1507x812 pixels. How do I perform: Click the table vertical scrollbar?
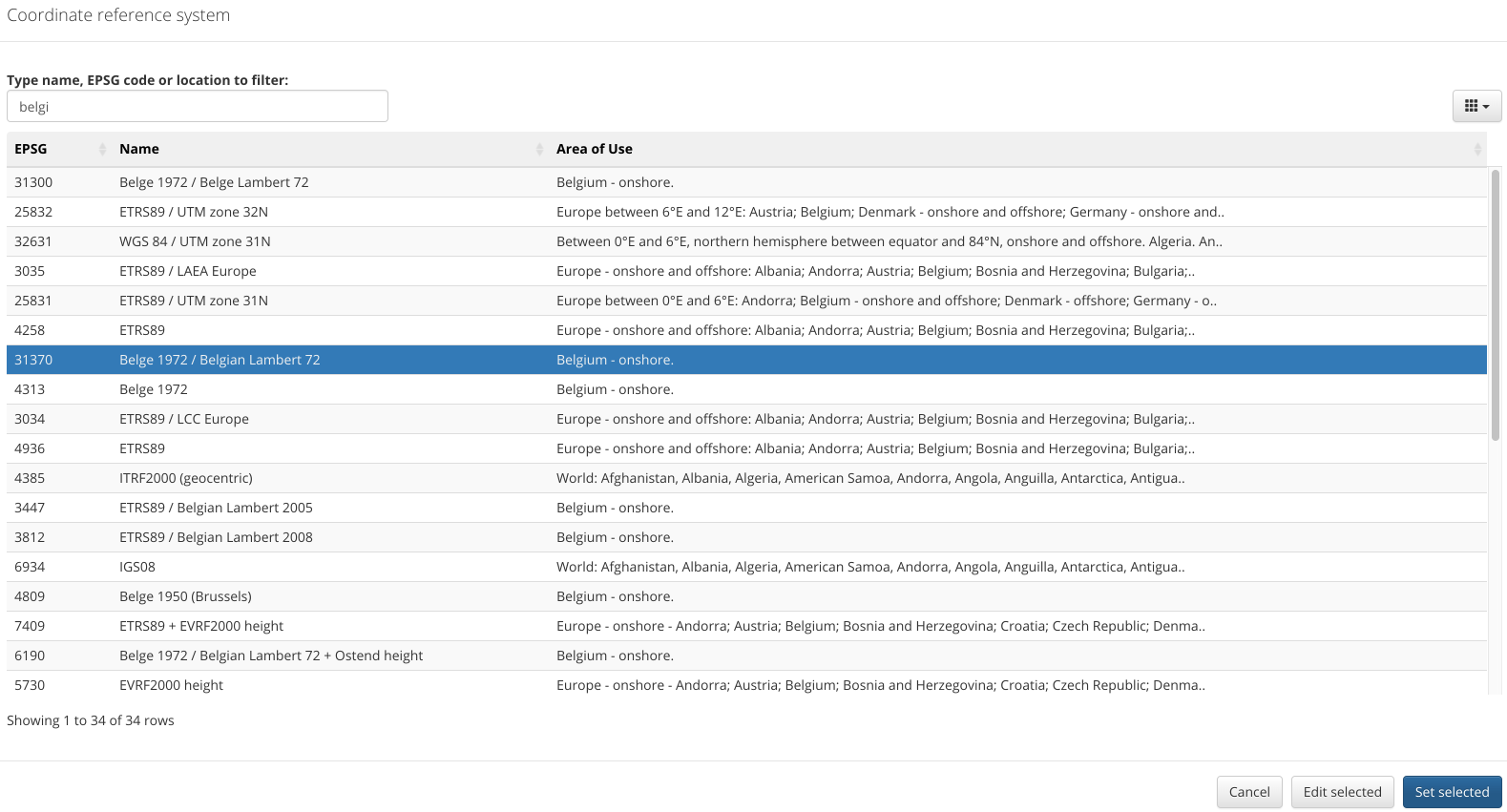1496,305
